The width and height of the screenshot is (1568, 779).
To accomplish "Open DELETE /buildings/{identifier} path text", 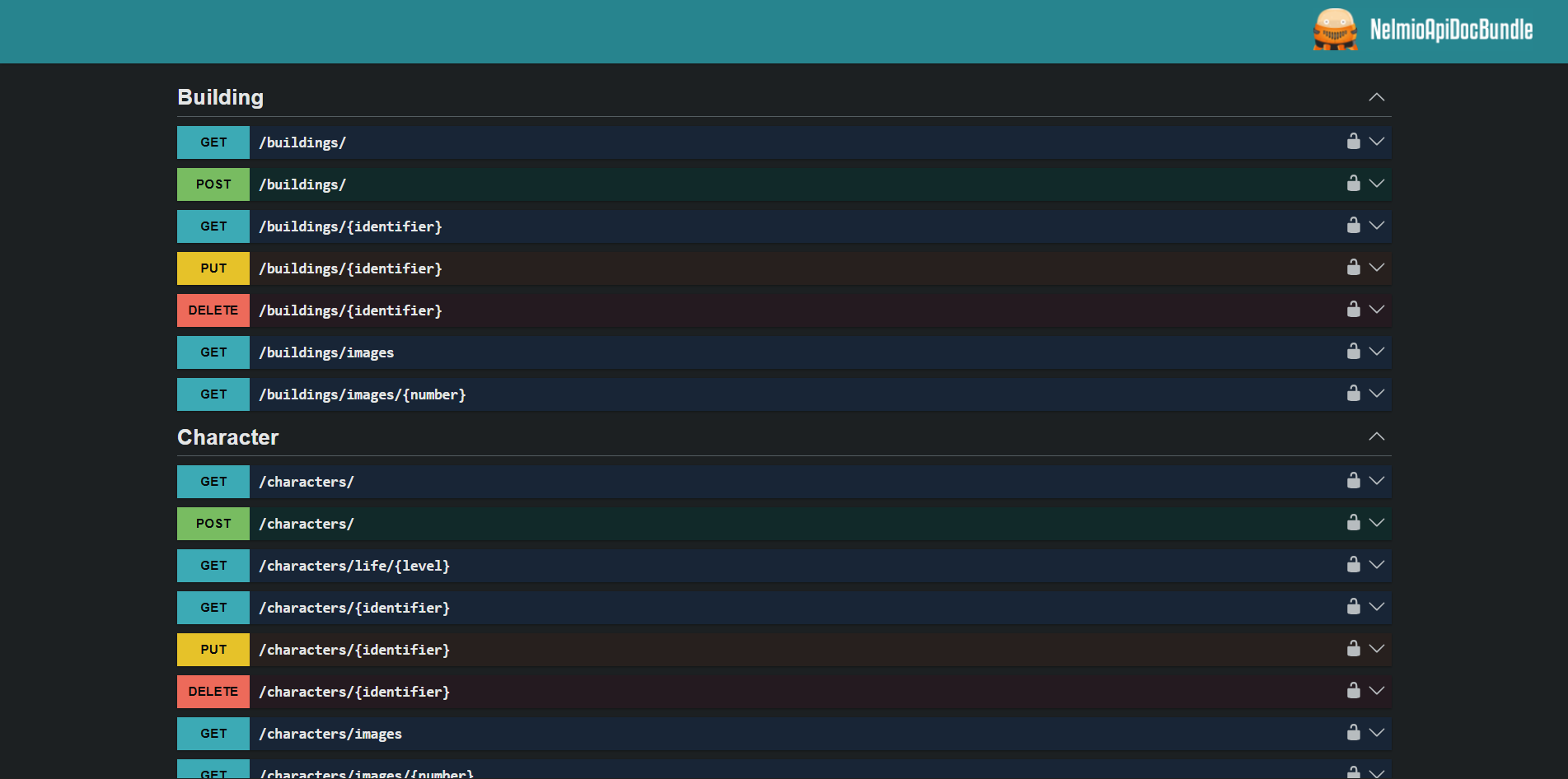I will (350, 310).
